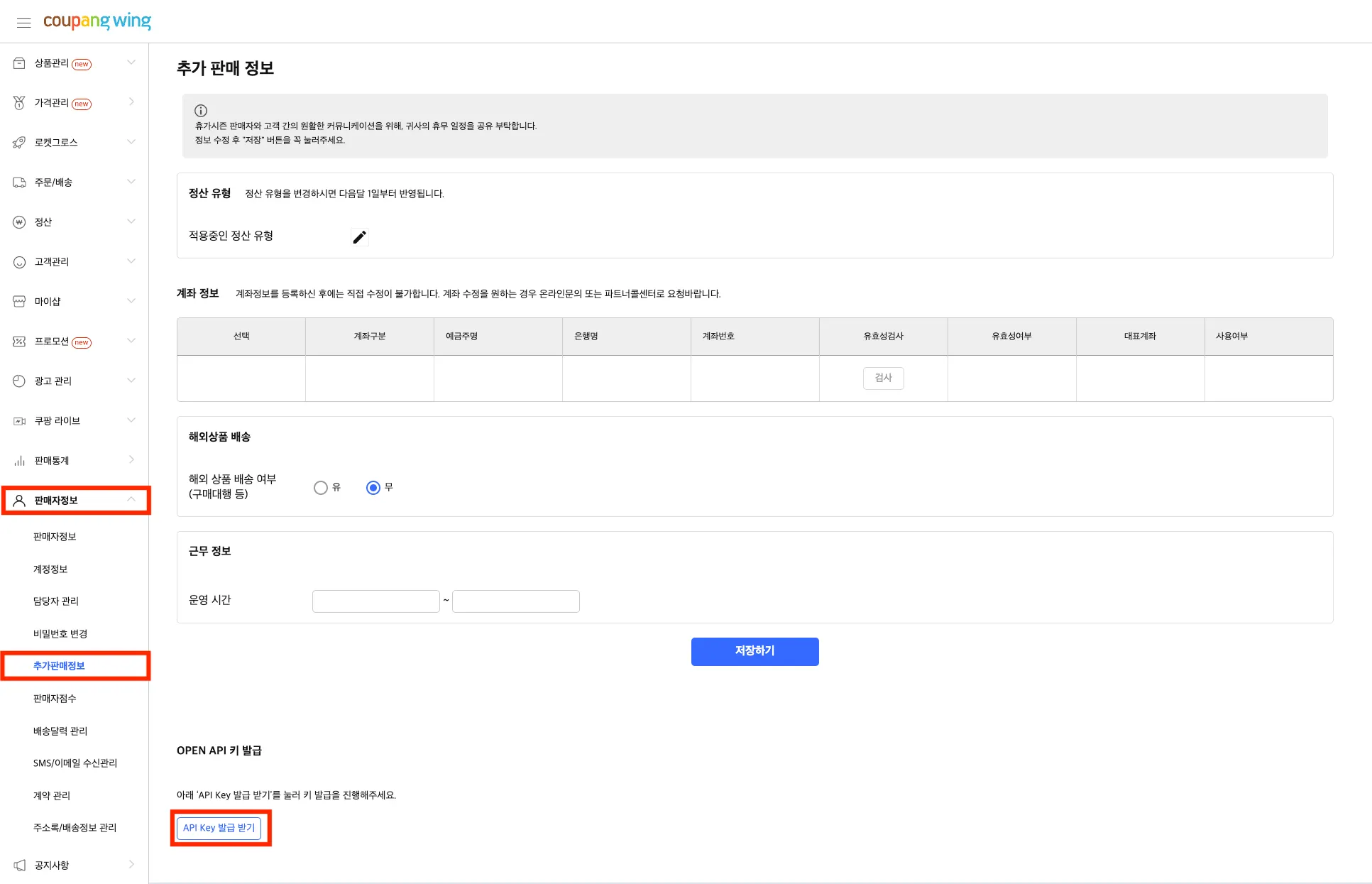Click the 판매통계 bar chart icon
1372x884 pixels.
coord(19,461)
